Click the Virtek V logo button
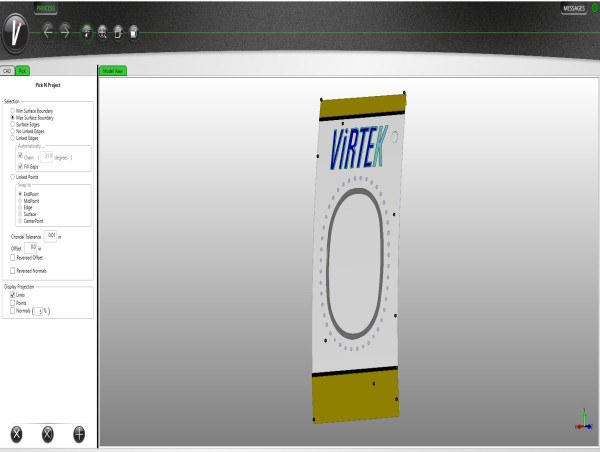This screenshot has width=600, height=452. click(15, 33)
